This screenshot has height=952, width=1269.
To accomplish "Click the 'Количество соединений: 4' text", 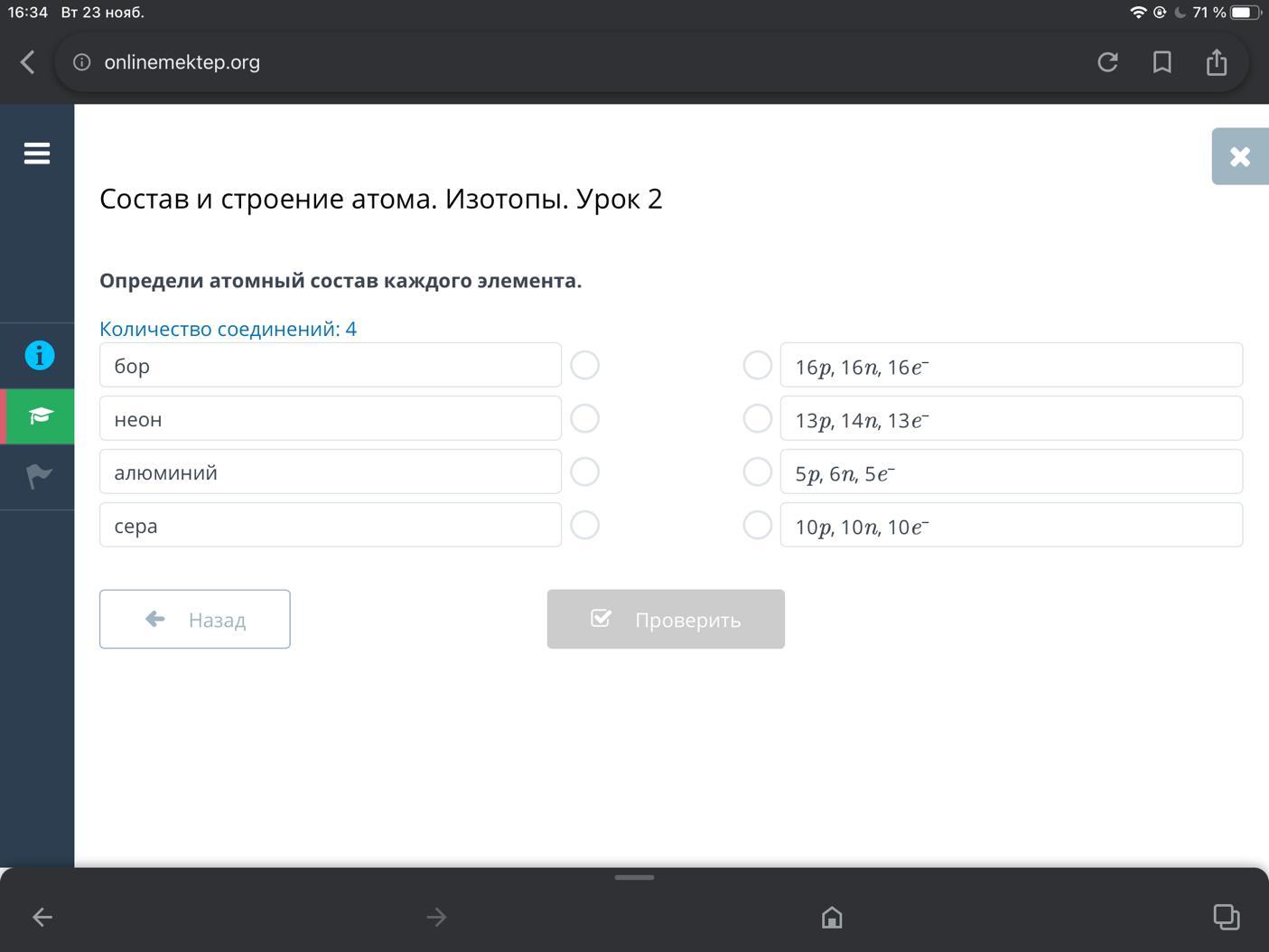I will pyautogui.click(x=228, y=329).
